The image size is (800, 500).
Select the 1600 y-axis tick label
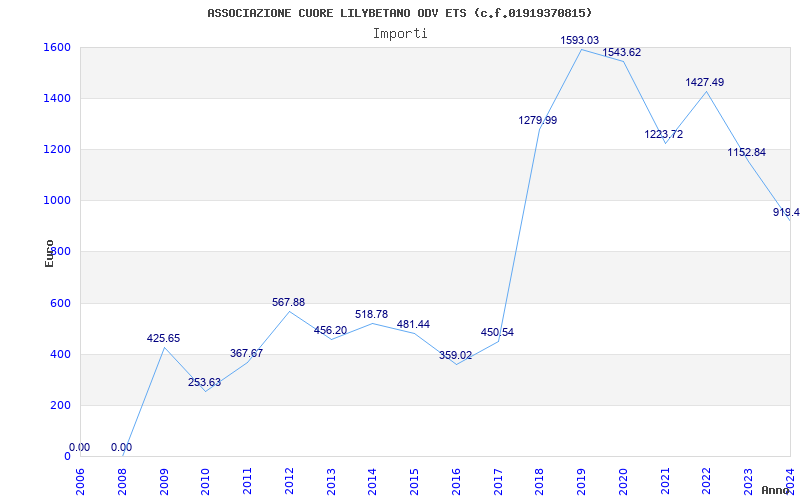(x=57, y=47)
